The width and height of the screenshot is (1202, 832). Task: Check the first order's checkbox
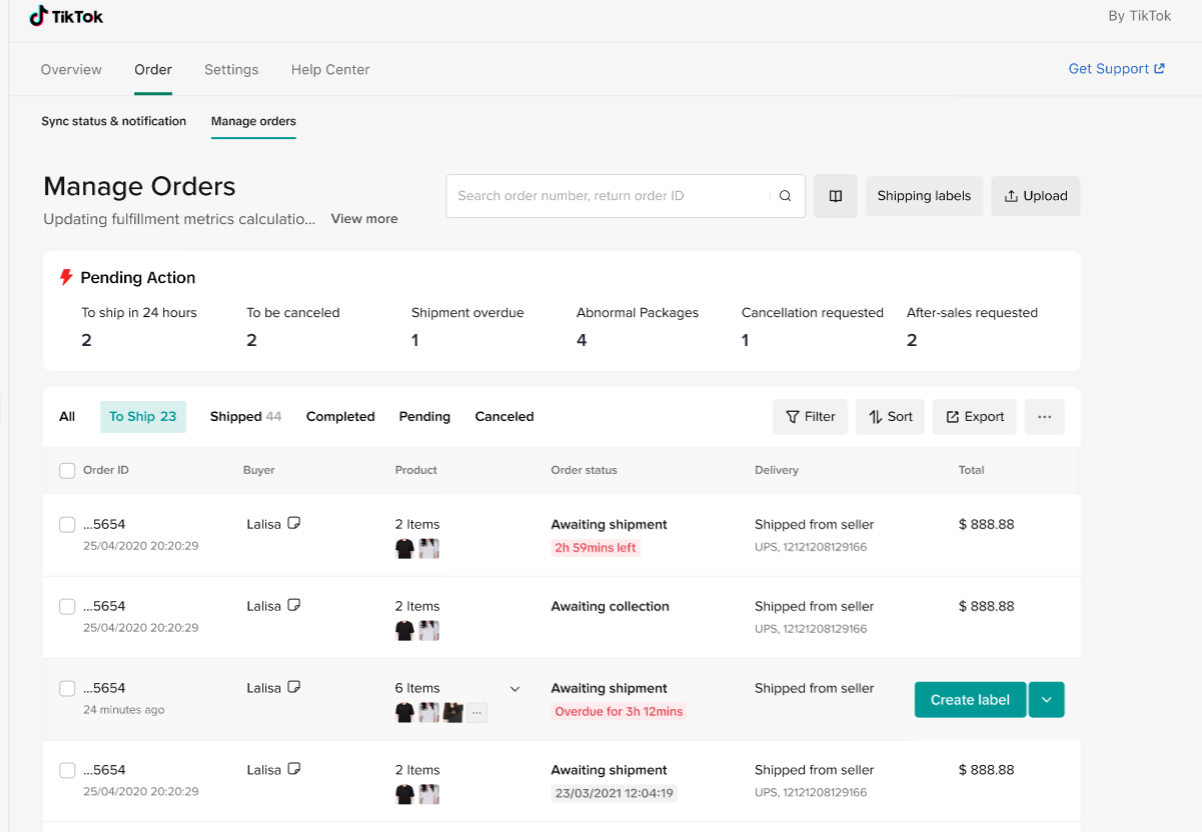point(67,524)
